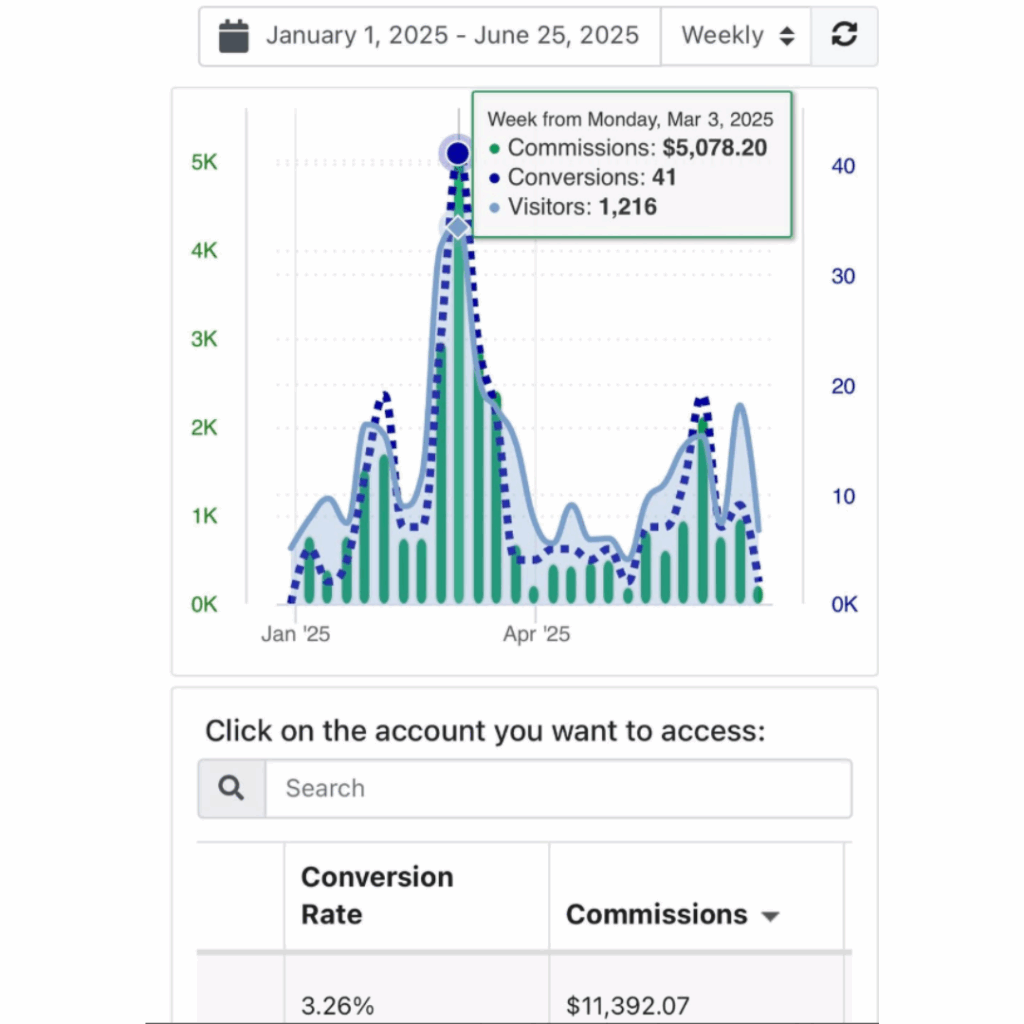
Task: Click the Apr '25 x-axis label
Action: click(536, 634)
